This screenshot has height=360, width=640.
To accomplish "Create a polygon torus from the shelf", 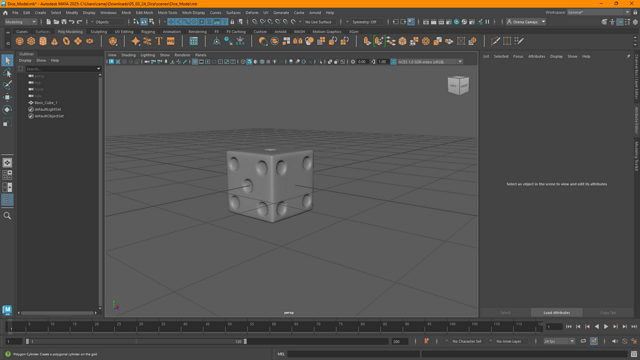I will [66, 41].
